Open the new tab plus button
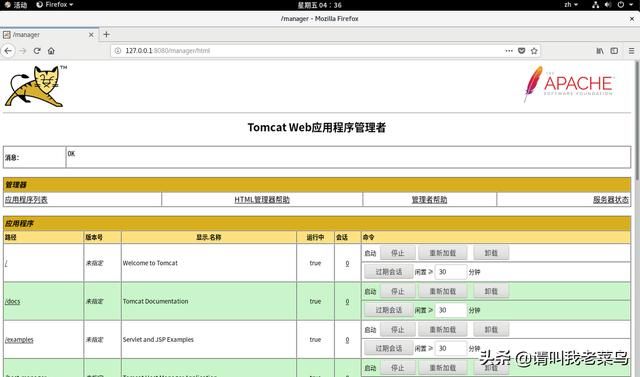The height and width of the screenshot is (377, 640). [x=107, y=35]
